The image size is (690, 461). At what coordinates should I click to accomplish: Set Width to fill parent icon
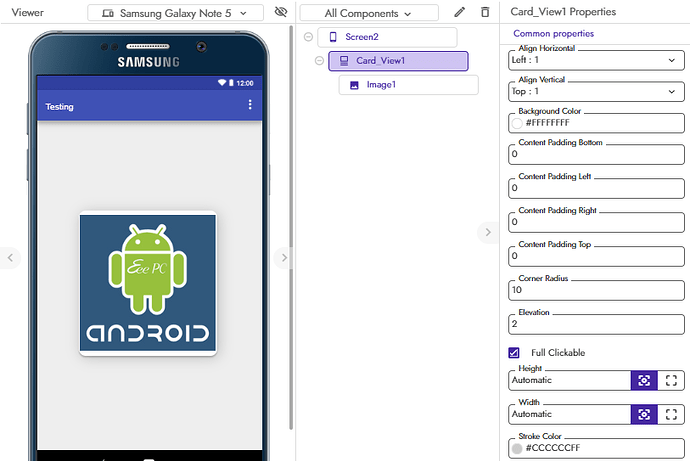click(x=671, y=414)
